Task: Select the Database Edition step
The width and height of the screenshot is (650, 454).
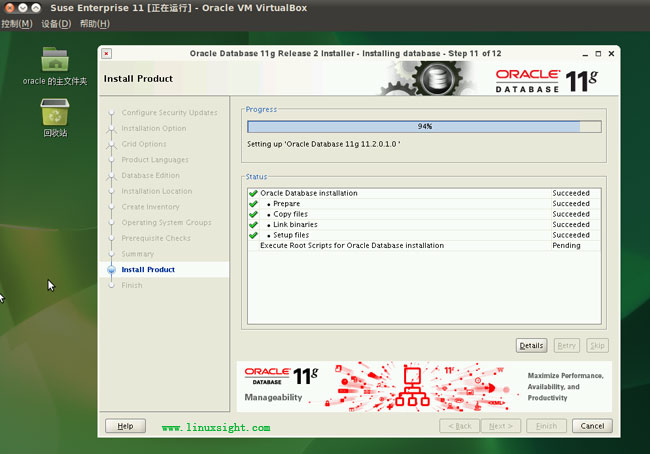Action: (x=150, y=175)
